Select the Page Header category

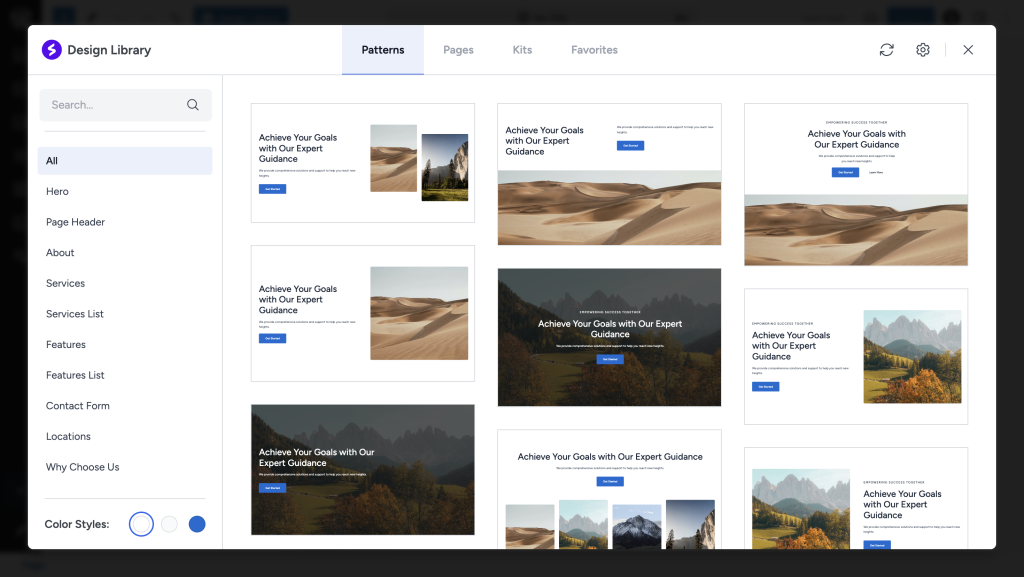click(73, 221)
